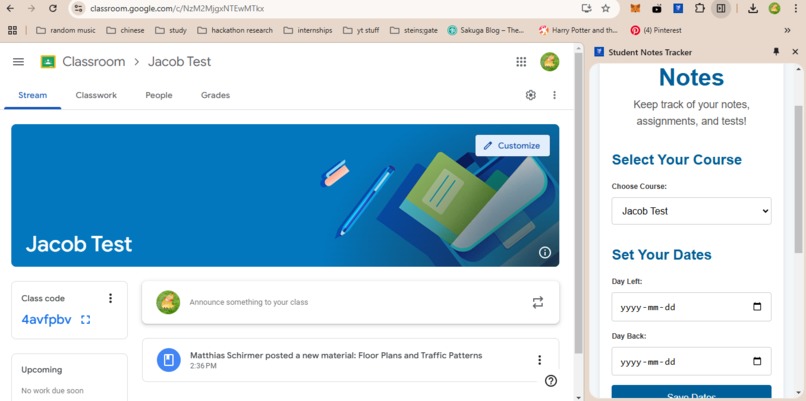Open the Pinterest bookmark
This screenshot has height=401, width=806.
(656, 30)
